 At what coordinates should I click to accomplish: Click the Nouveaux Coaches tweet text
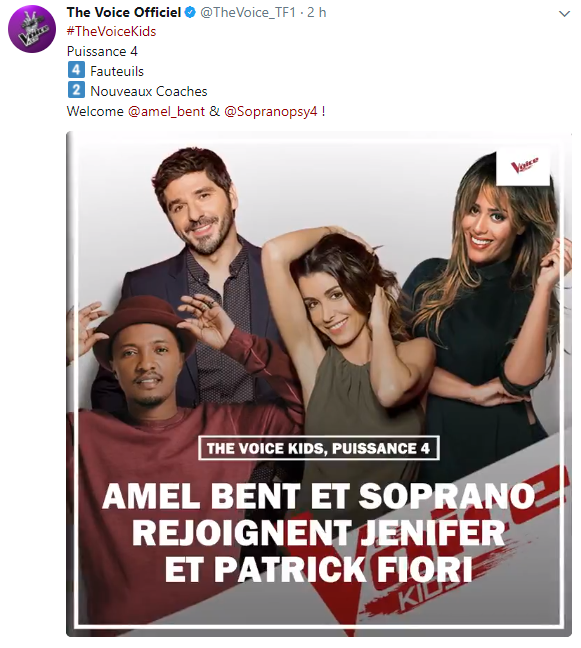coord(149,91)
